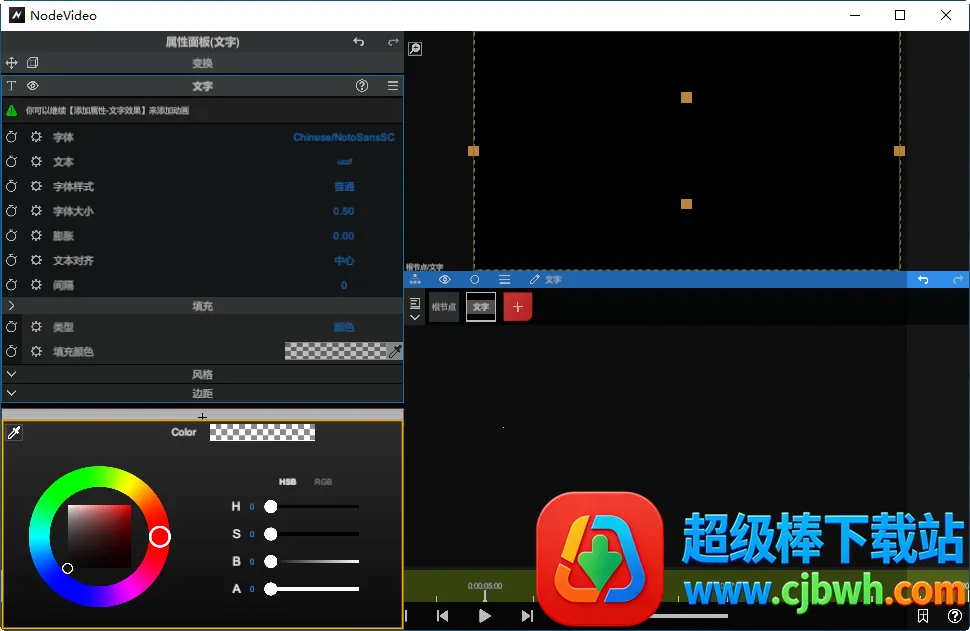This screenshot has height=631, width=970.
Task: Expand the 风格 section
Action: [11, 374]
